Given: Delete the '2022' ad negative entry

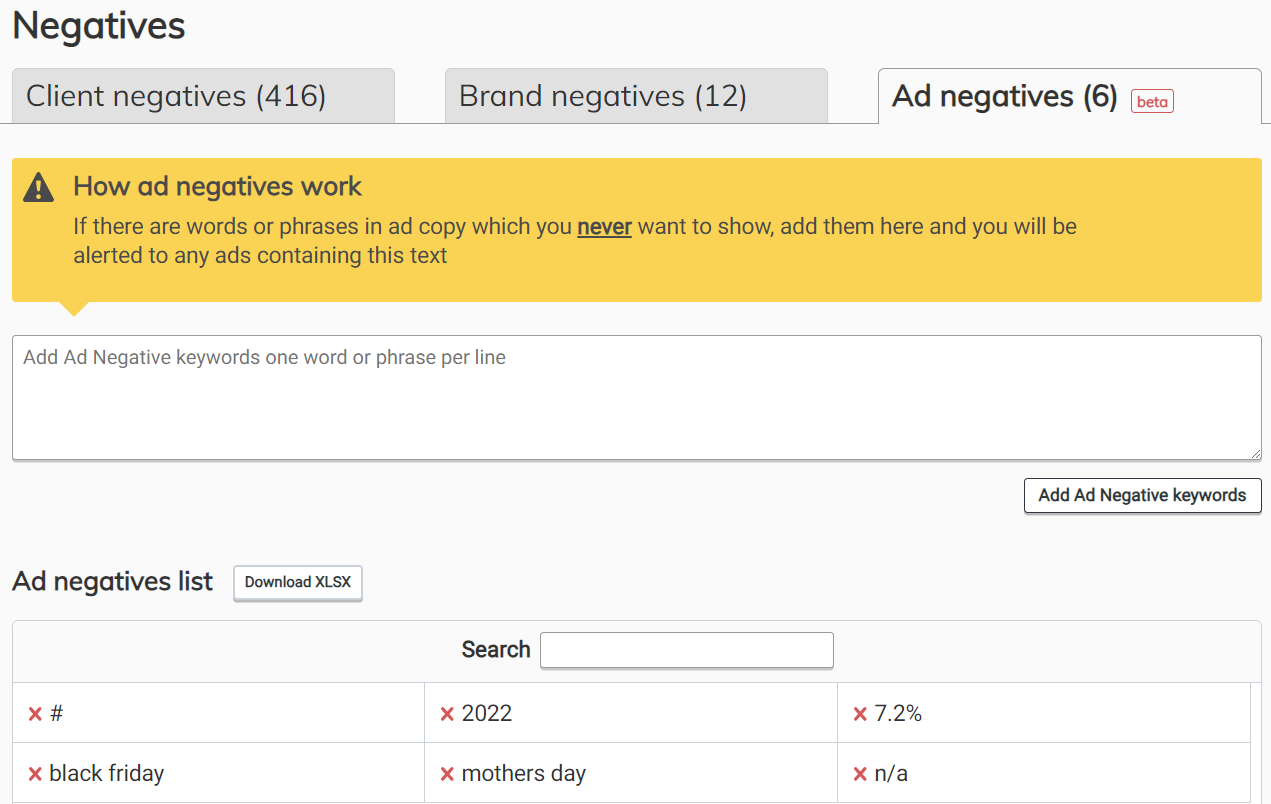Looking at the screenshot, I should click(447, 714).
